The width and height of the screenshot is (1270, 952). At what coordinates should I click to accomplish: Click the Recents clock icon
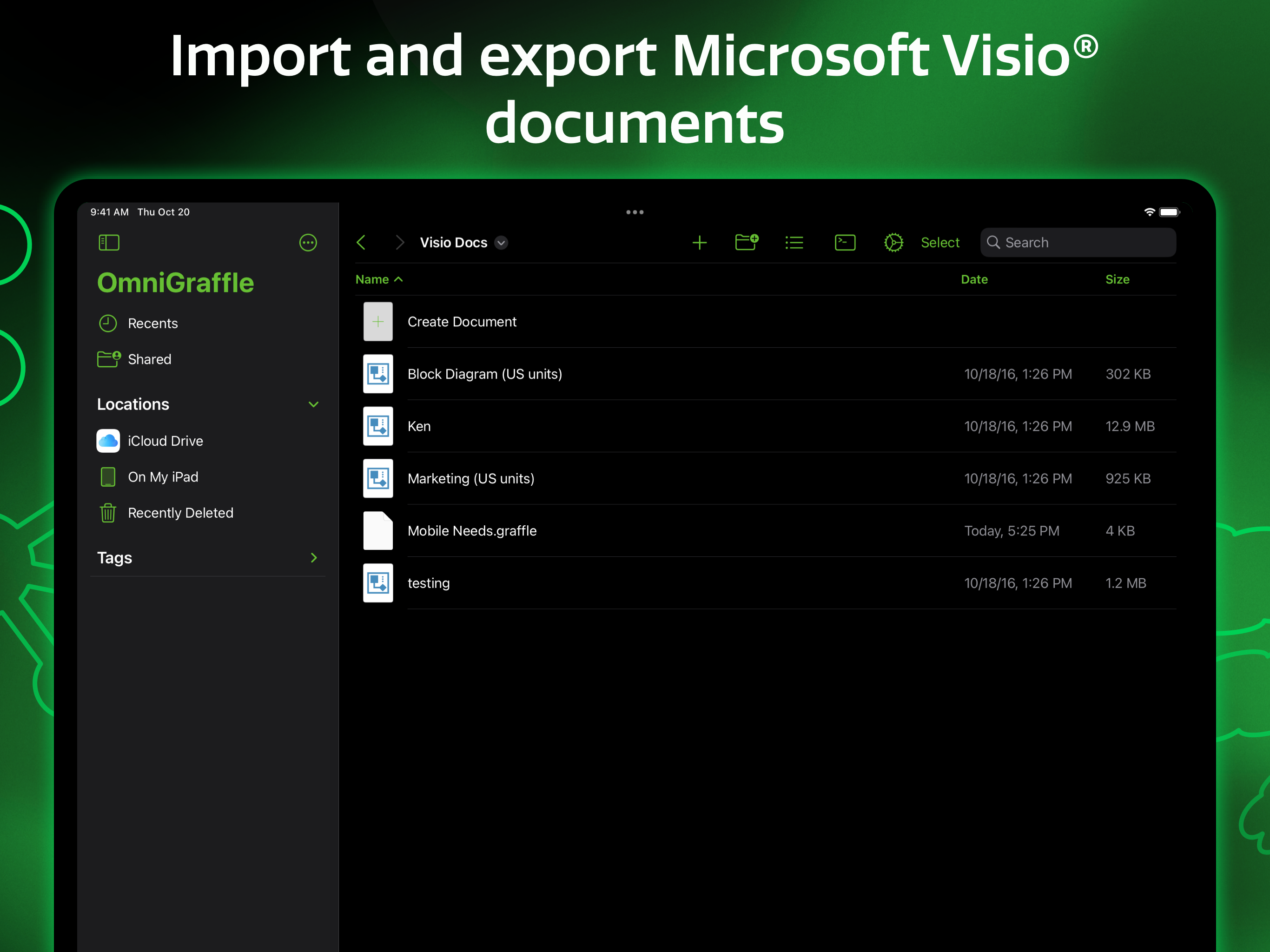click(108, 323)
